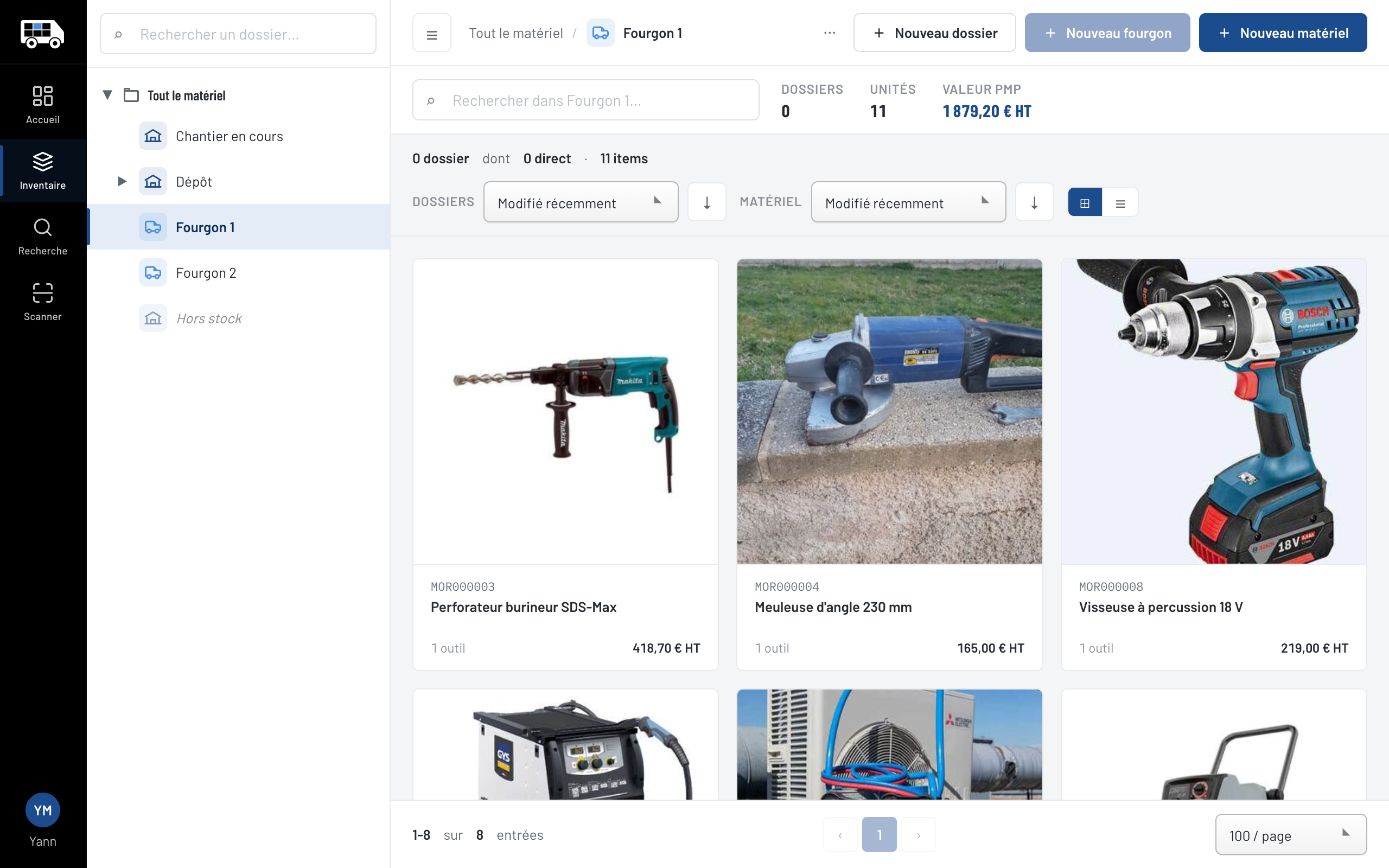Image resolution: width=1389 pixels, height=868 pixels.
Task: Open the 100 / page dropdown
Action: 1290,835
